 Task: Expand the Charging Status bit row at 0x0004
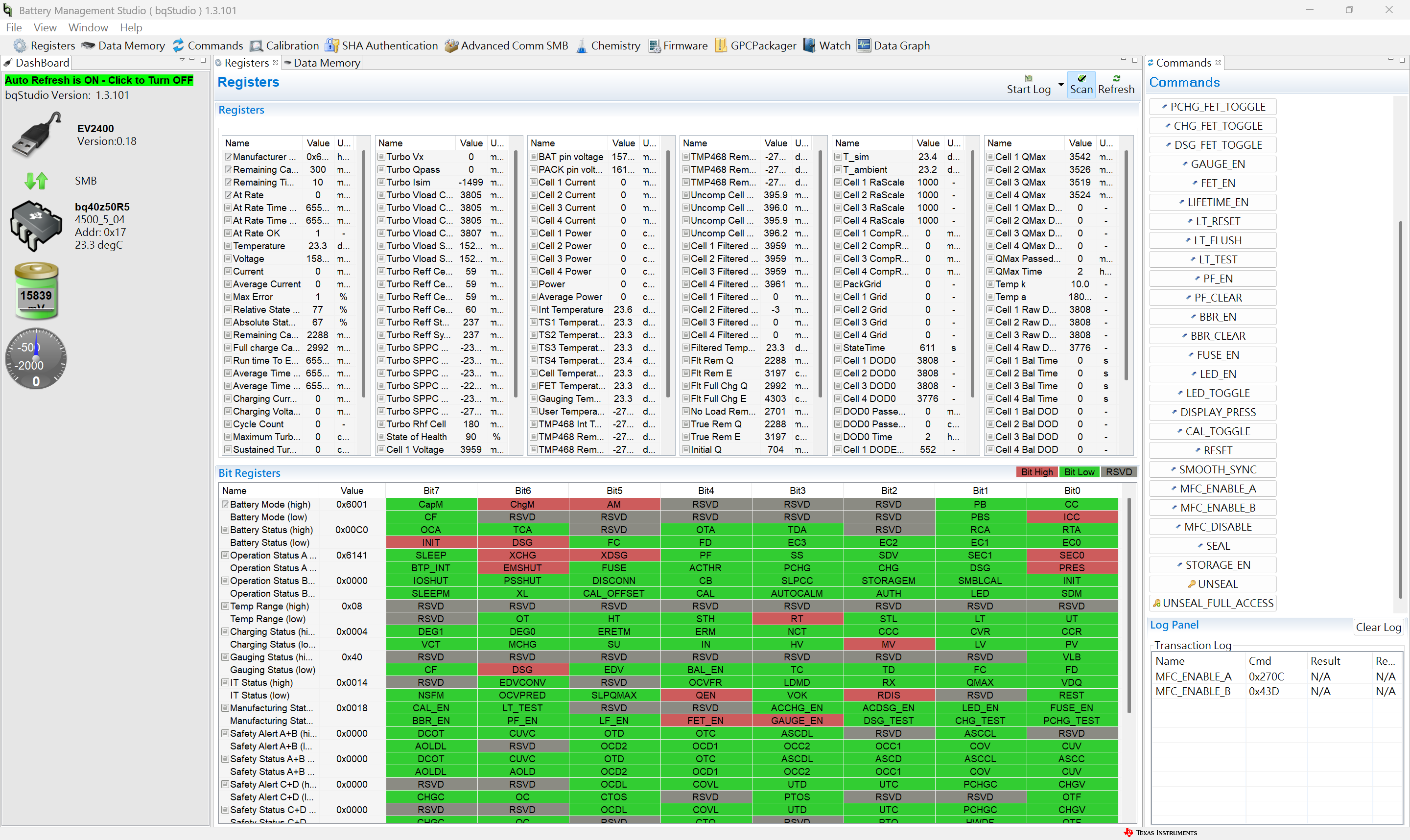225,631
